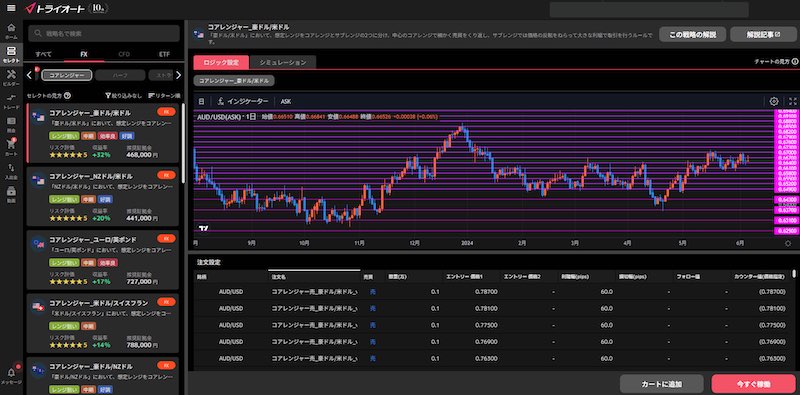Select コアレンジャー_米ドル/スイスフラン strategy card

pos(103,324)
